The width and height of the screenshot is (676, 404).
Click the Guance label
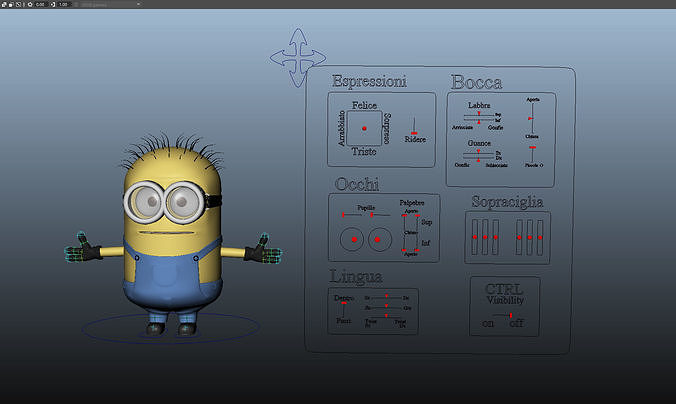pyautogui.click(x=479, y=143)
